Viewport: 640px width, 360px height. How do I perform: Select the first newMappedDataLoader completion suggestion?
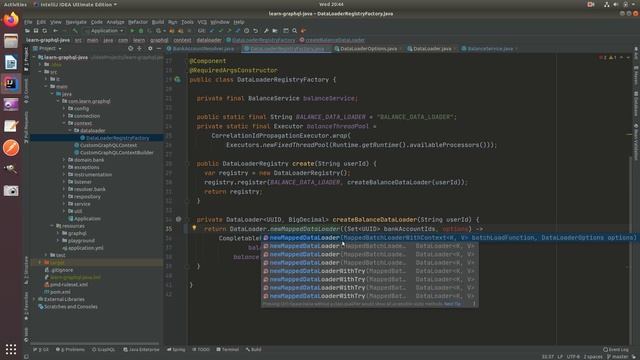tap(449, 238)
